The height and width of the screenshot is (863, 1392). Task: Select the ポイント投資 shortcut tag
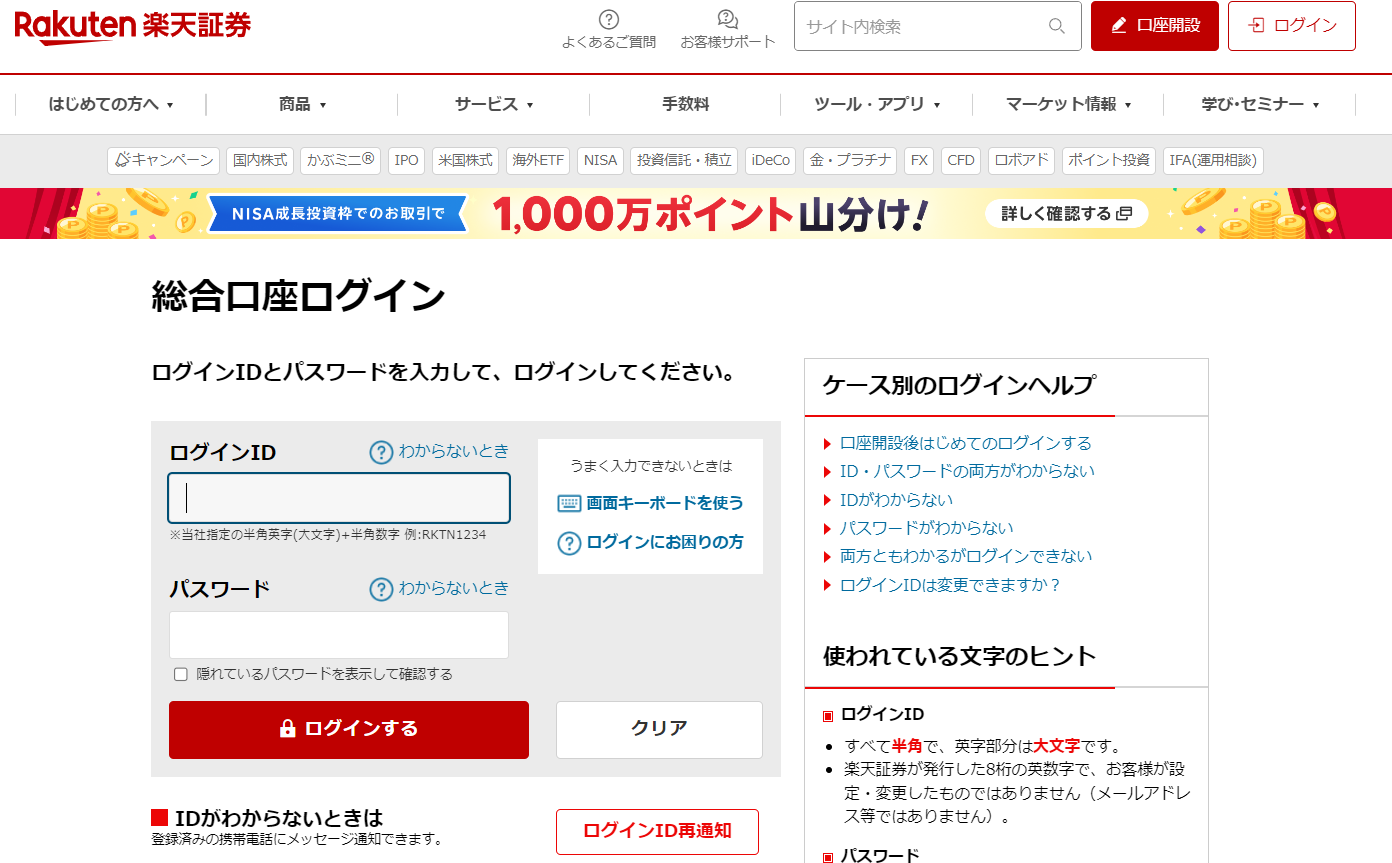point(1108,160)
